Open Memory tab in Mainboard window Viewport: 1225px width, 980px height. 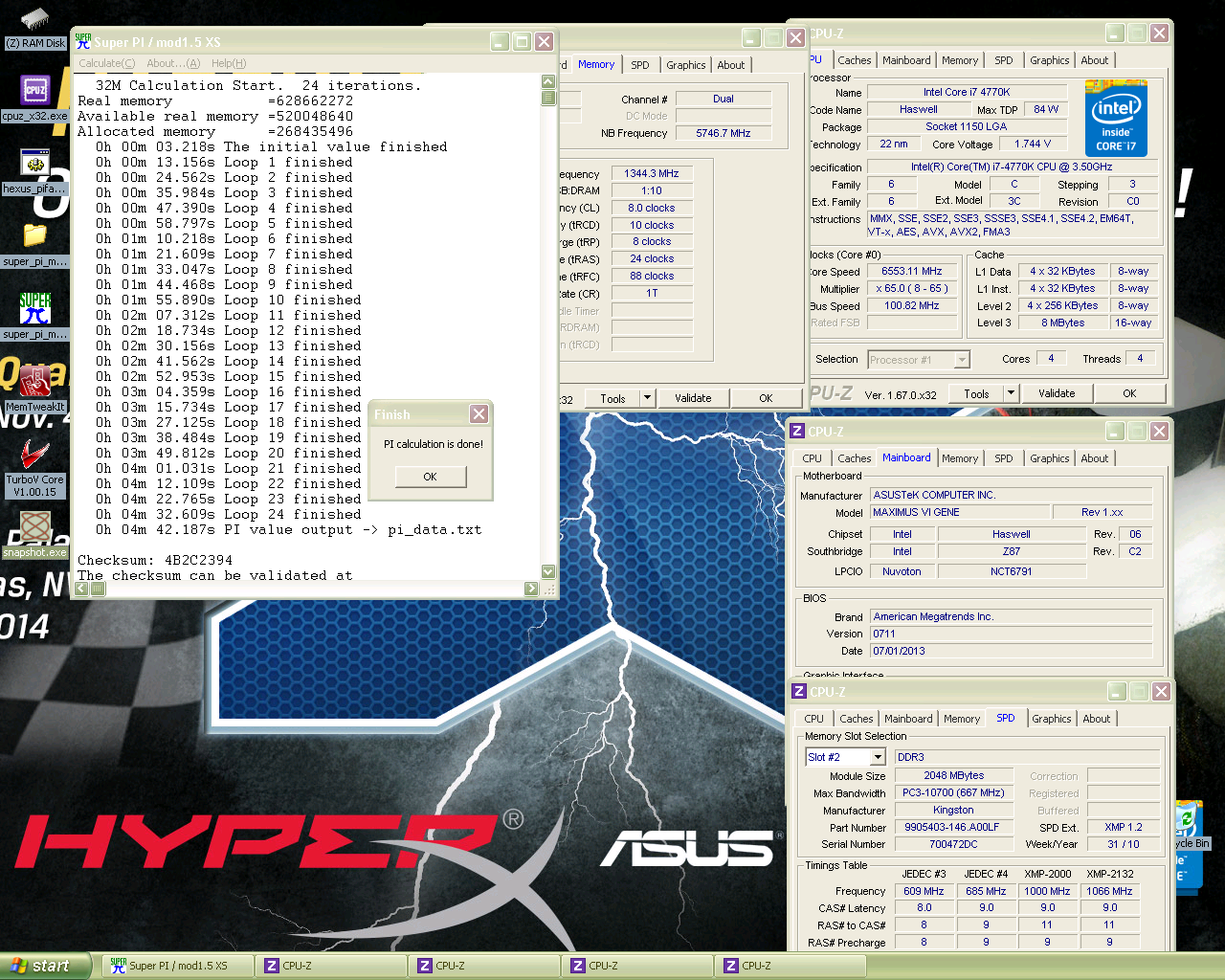(960, 458)
